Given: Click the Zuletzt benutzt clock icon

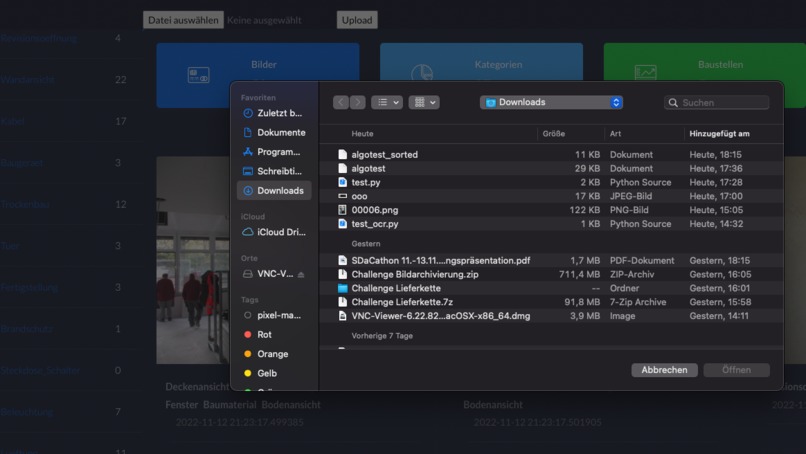Looking at the screenshot, I should pos(248,113).
